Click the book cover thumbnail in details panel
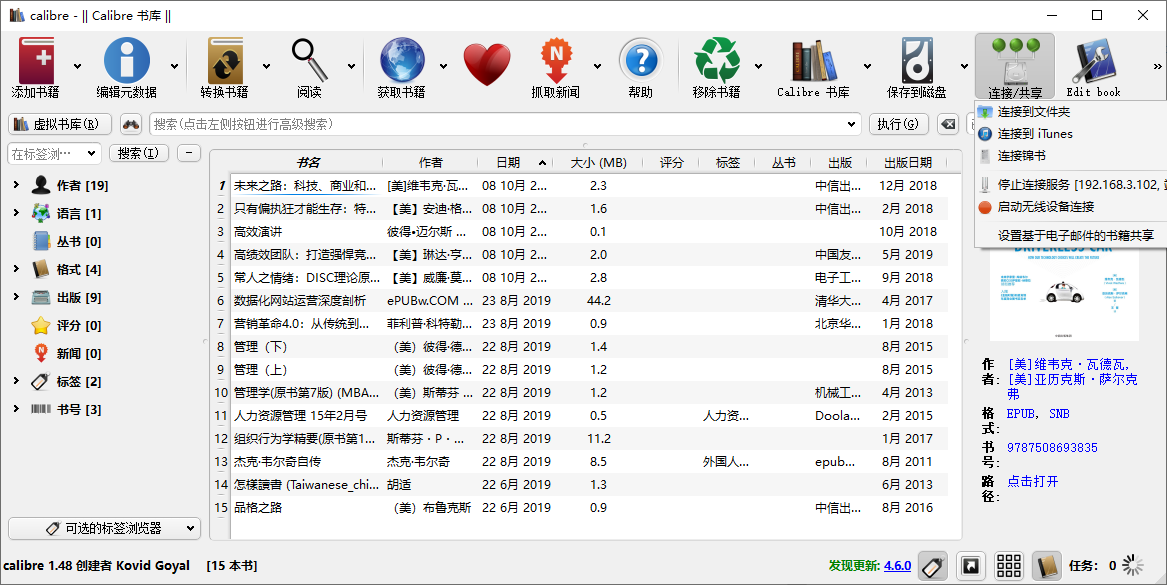This screenshot has width=1167, height=585. pos(1064,295)
